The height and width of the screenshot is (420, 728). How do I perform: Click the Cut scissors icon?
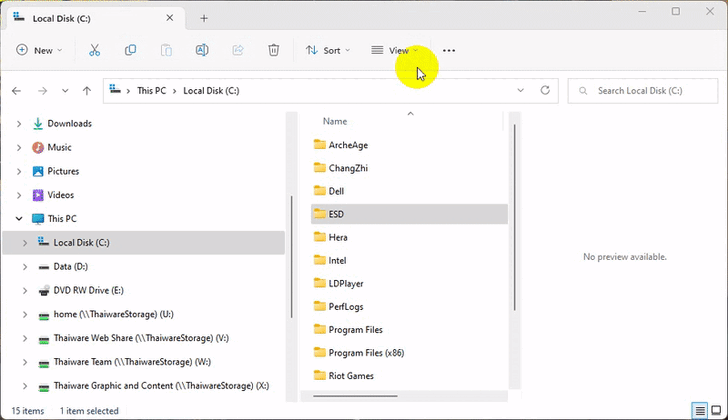tap(94, 50)
